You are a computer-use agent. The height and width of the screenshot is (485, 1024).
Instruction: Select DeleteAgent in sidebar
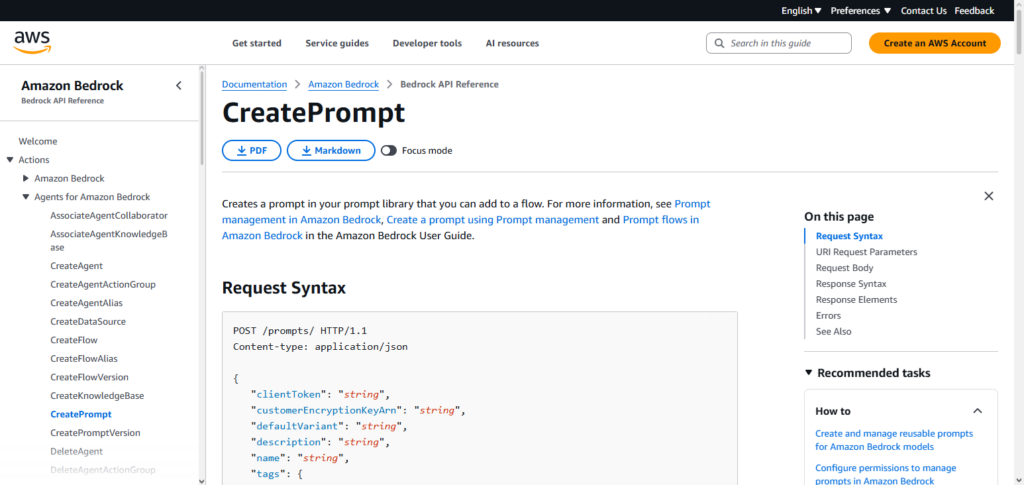[x=76, y=451]
